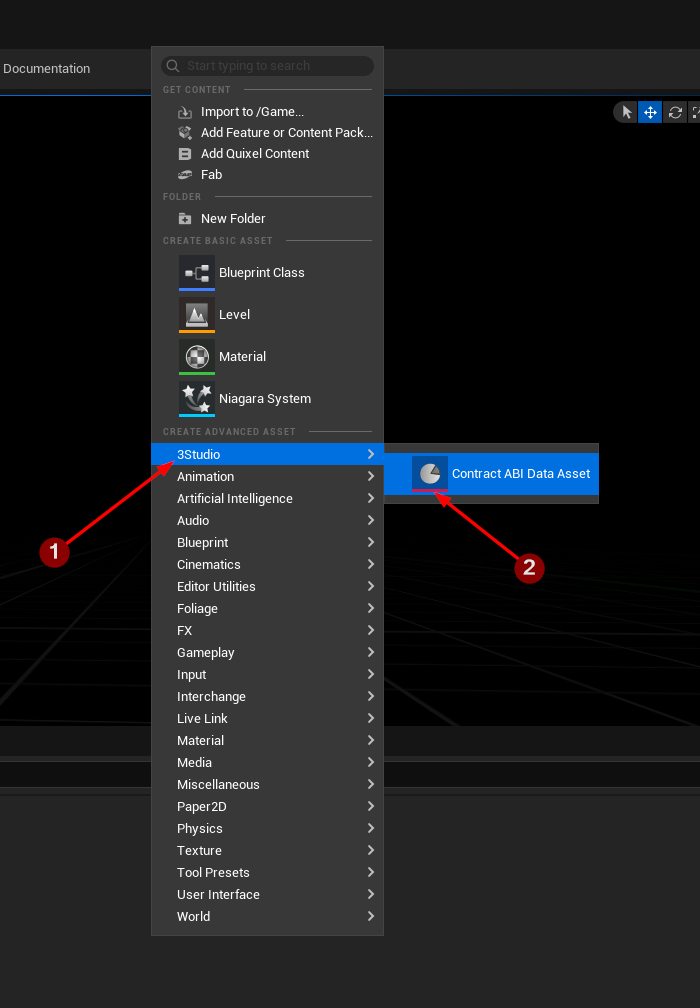
Task: Open the Physics category
Action: [267, 829]
